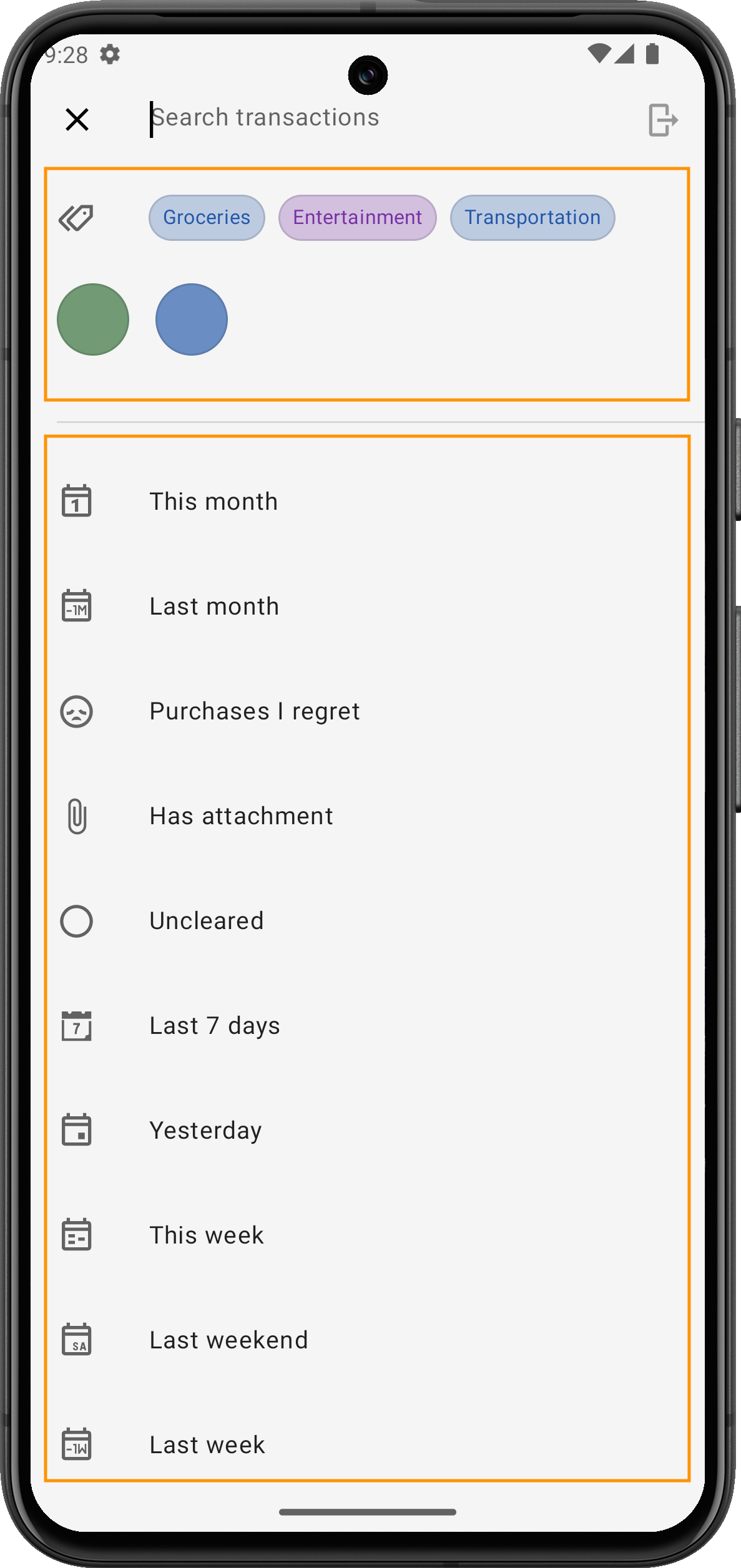Tap the tags icon beside category chips
This screenshot has height=1568, width=741.
pos(76,218)
